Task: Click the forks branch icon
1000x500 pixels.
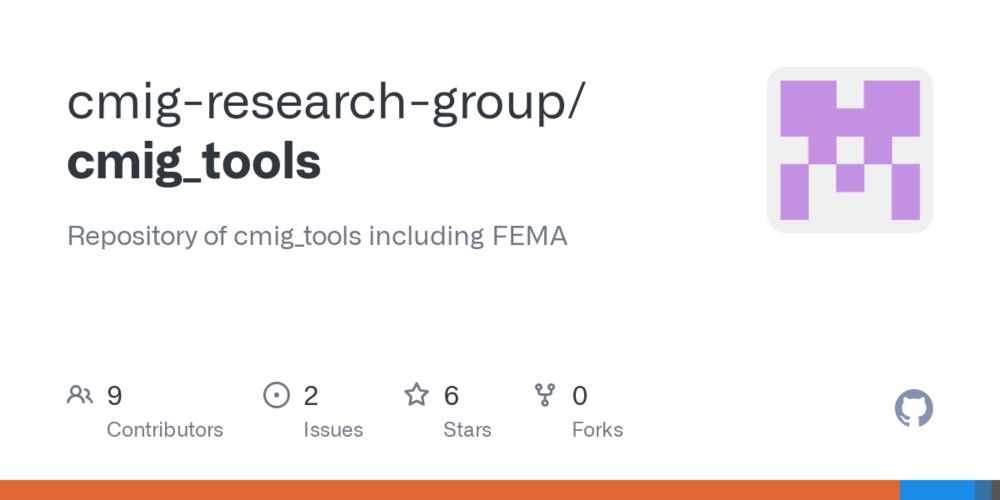Action: 545,395
